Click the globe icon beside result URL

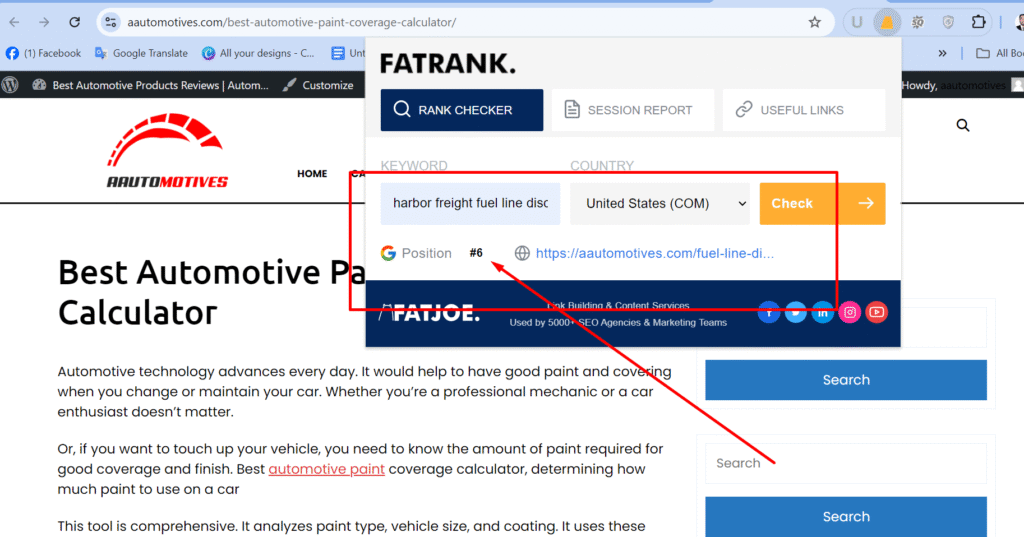tap(522, 253)
